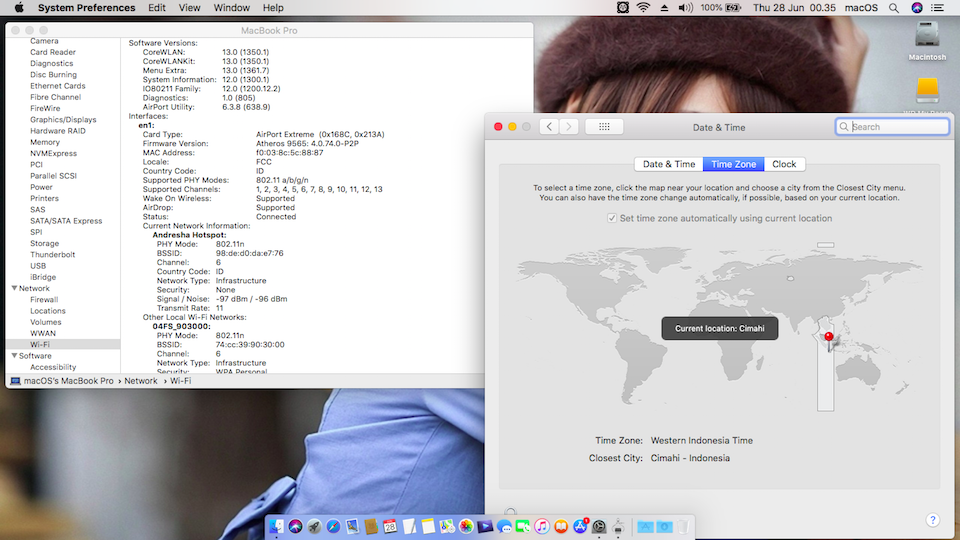Go forward in System Preferences toolbar
Viewport: 960px width, 540px height.
tap(569, 127)
